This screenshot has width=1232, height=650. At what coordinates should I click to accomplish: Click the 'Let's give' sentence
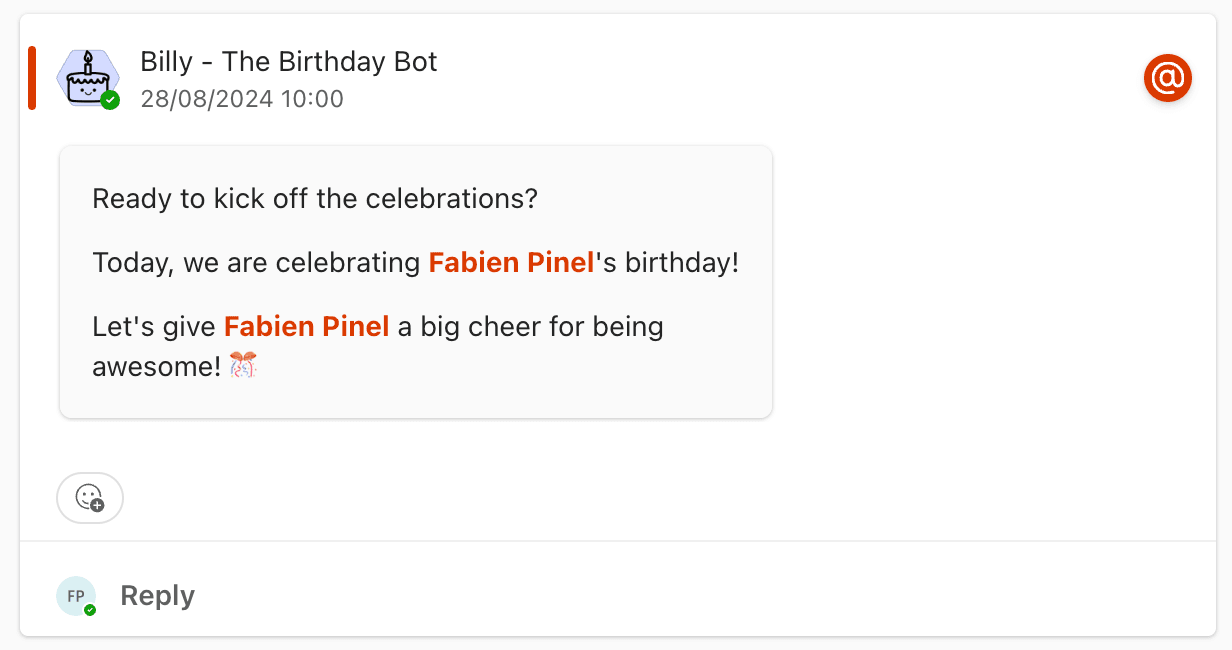pos(154,326)
